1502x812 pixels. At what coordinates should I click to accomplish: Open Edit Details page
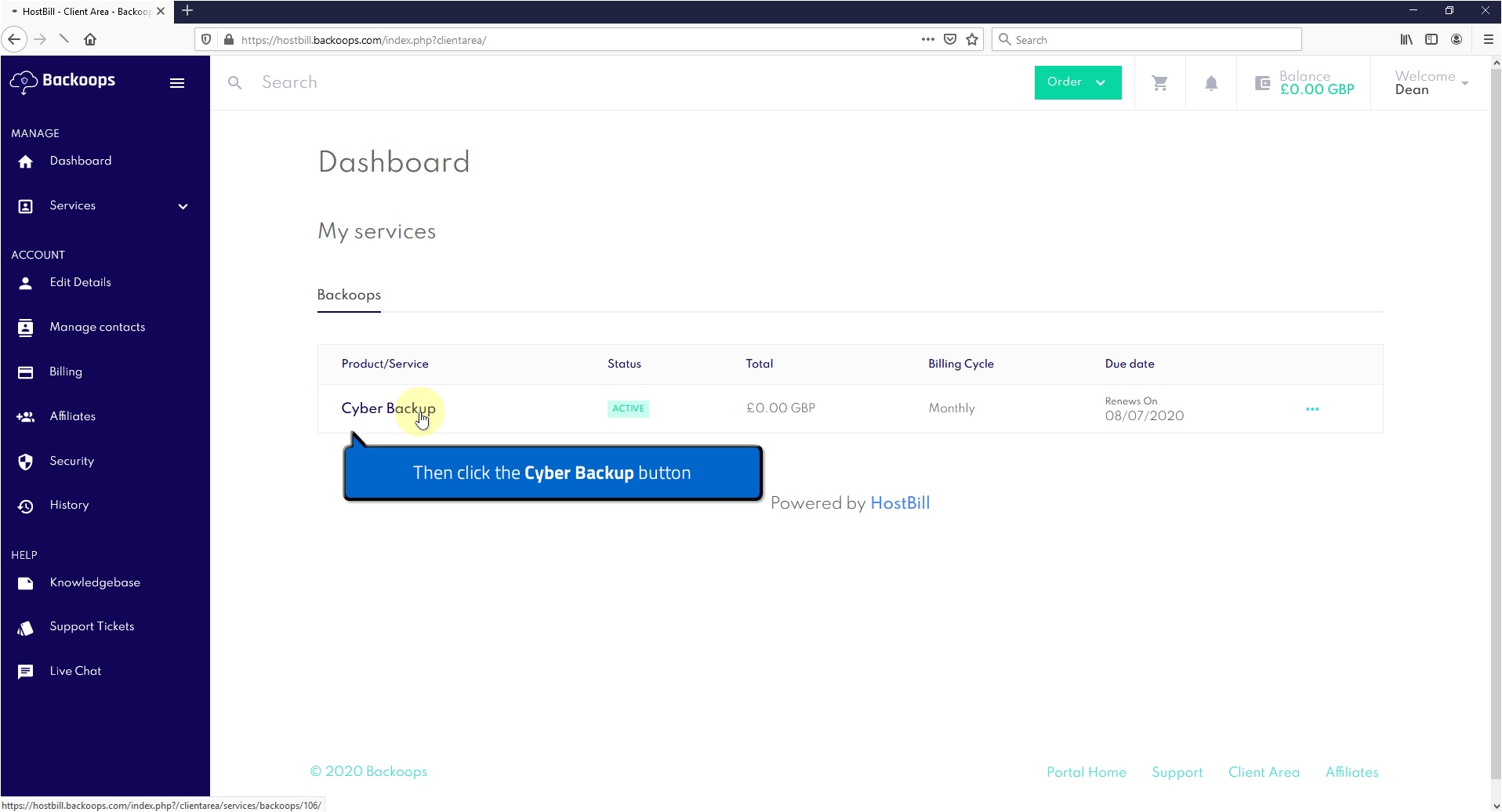coord(81,282)
